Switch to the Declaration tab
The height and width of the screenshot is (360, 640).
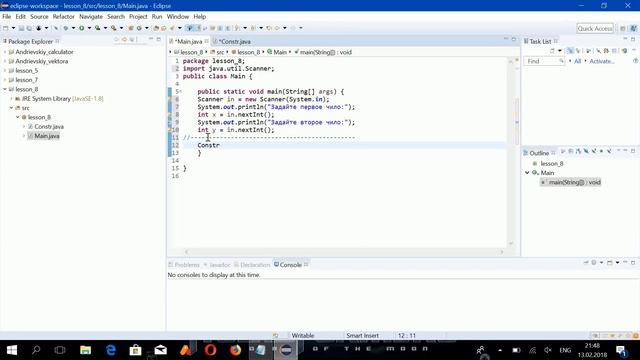click(252, 265)
